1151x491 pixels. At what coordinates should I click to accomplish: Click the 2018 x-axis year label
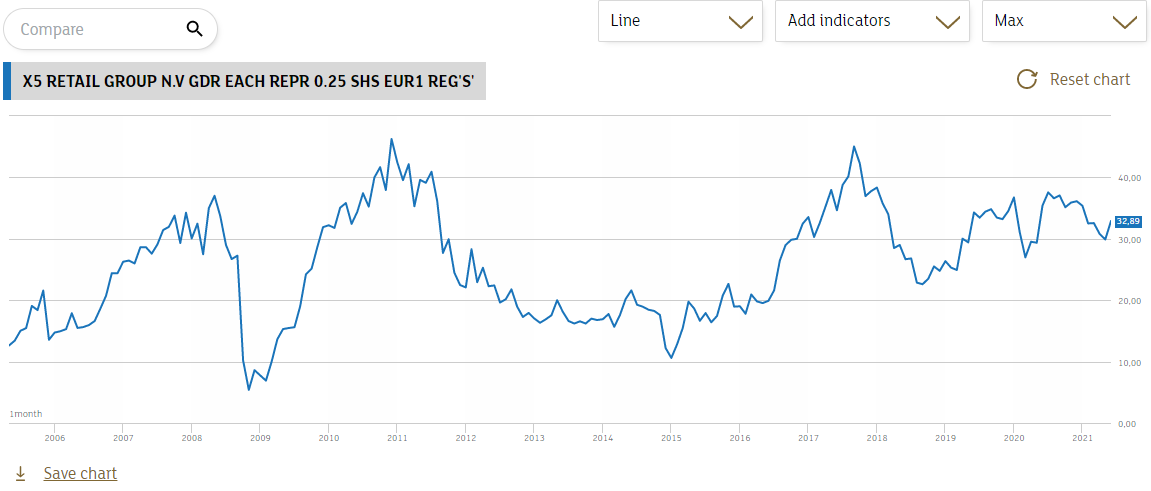876,438
